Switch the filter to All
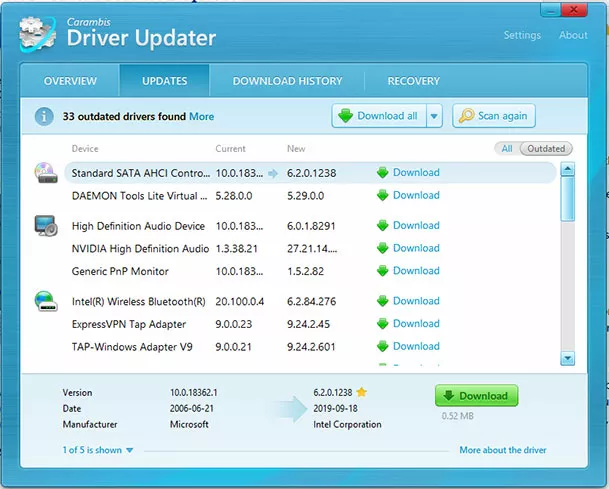 507,148
